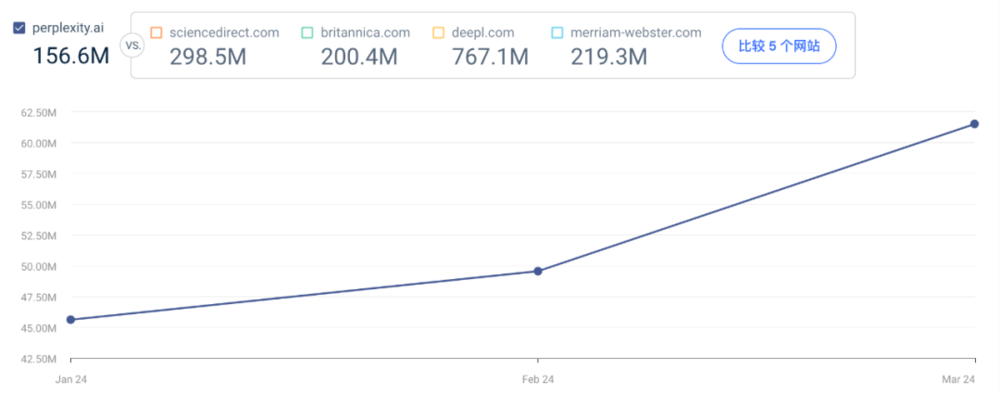Click the VS. circle badge
This screenshot has height=394, width=1000.
click(133, 46)
